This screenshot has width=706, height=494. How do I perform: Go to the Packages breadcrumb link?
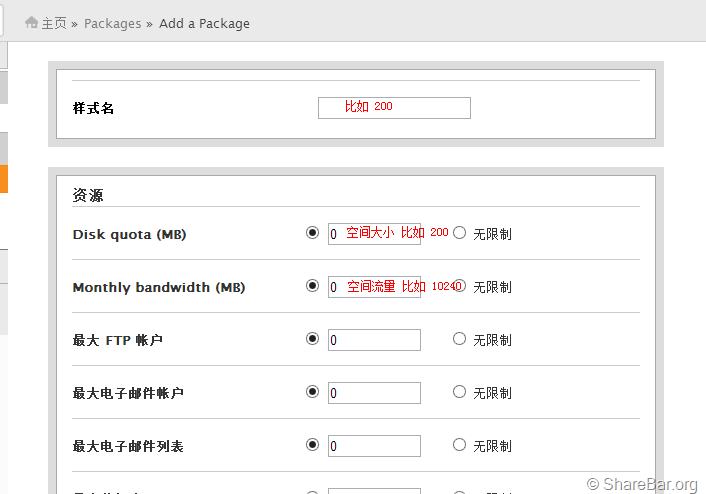pyautogui.click(x=112, y=23)
